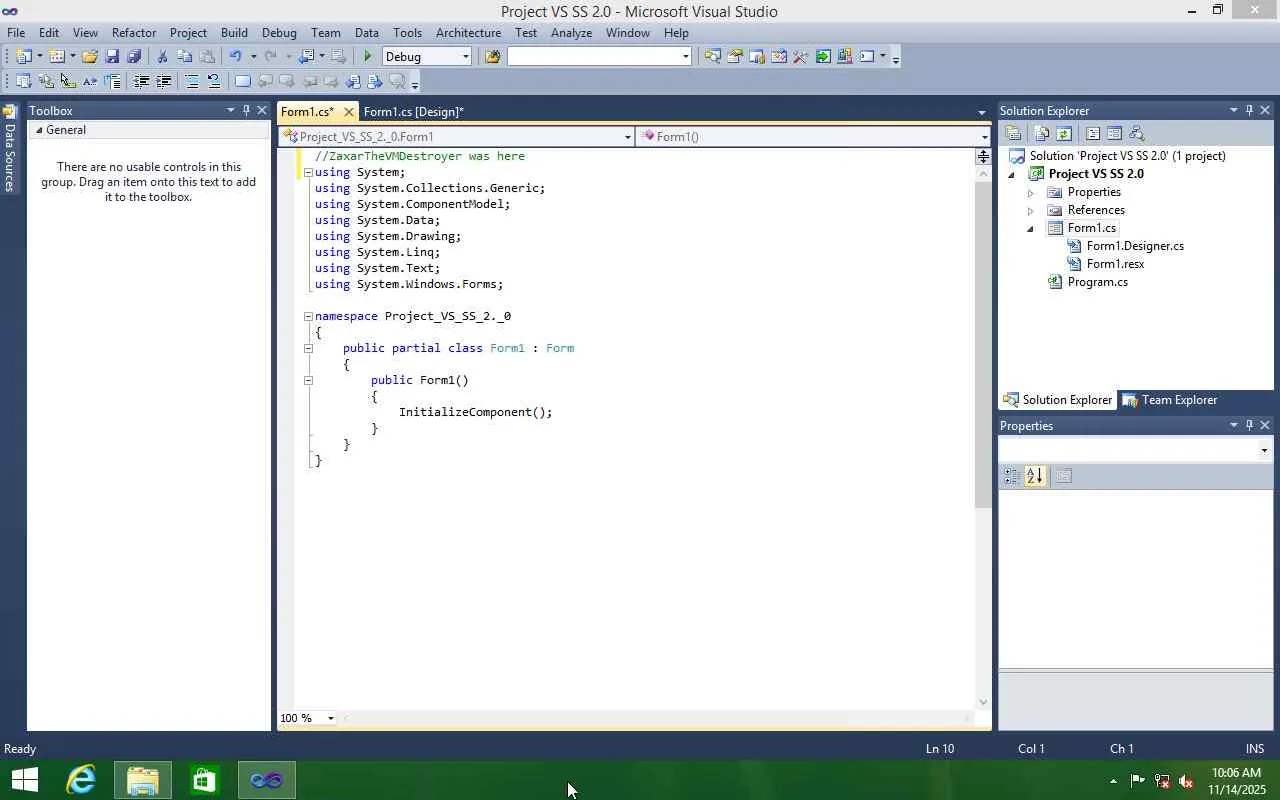Open the Analyze menu
Screen dimensions: 1280x800
[571, 32]
